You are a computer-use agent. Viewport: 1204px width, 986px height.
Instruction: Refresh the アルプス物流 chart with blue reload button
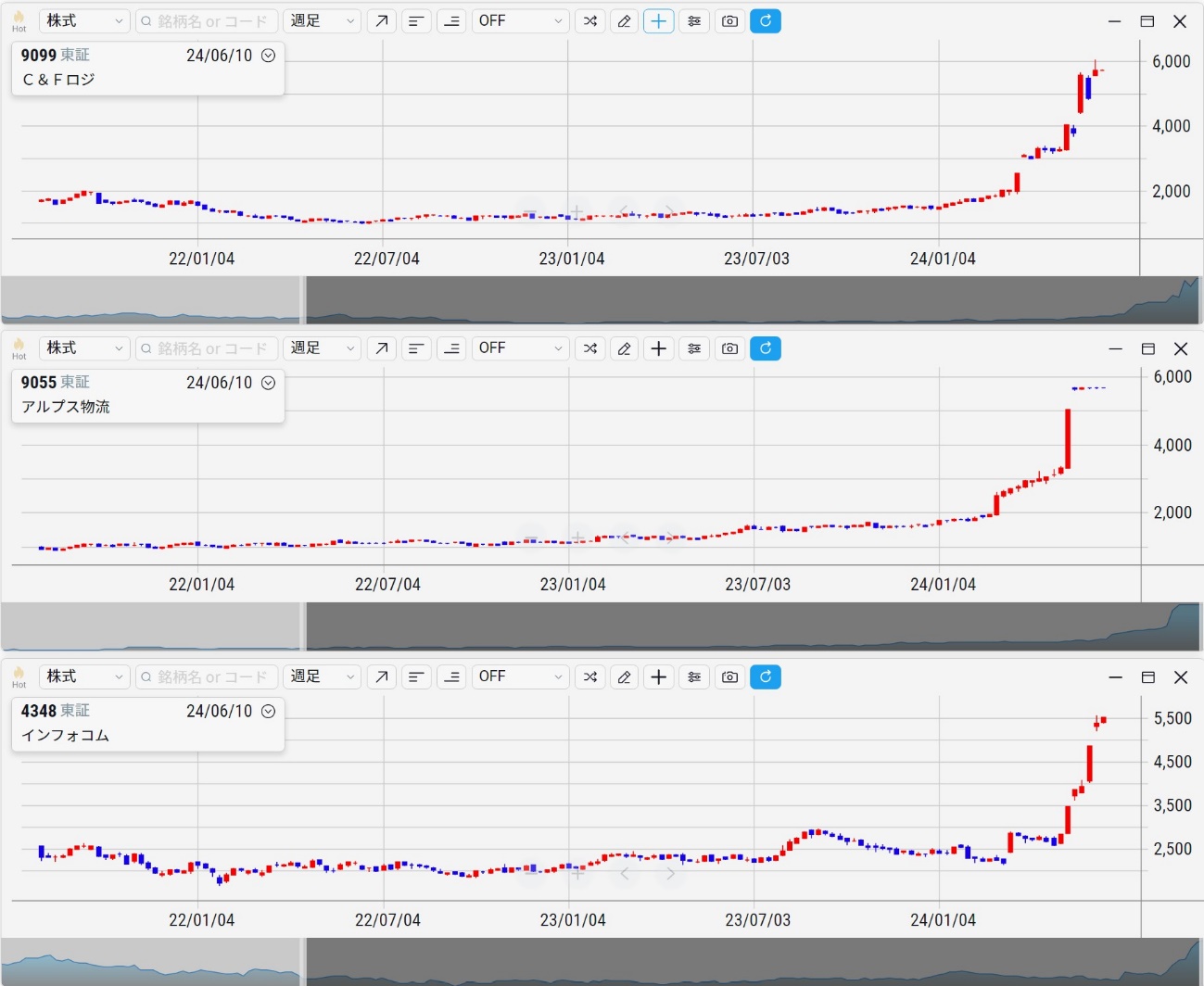[x=766, y=348]
